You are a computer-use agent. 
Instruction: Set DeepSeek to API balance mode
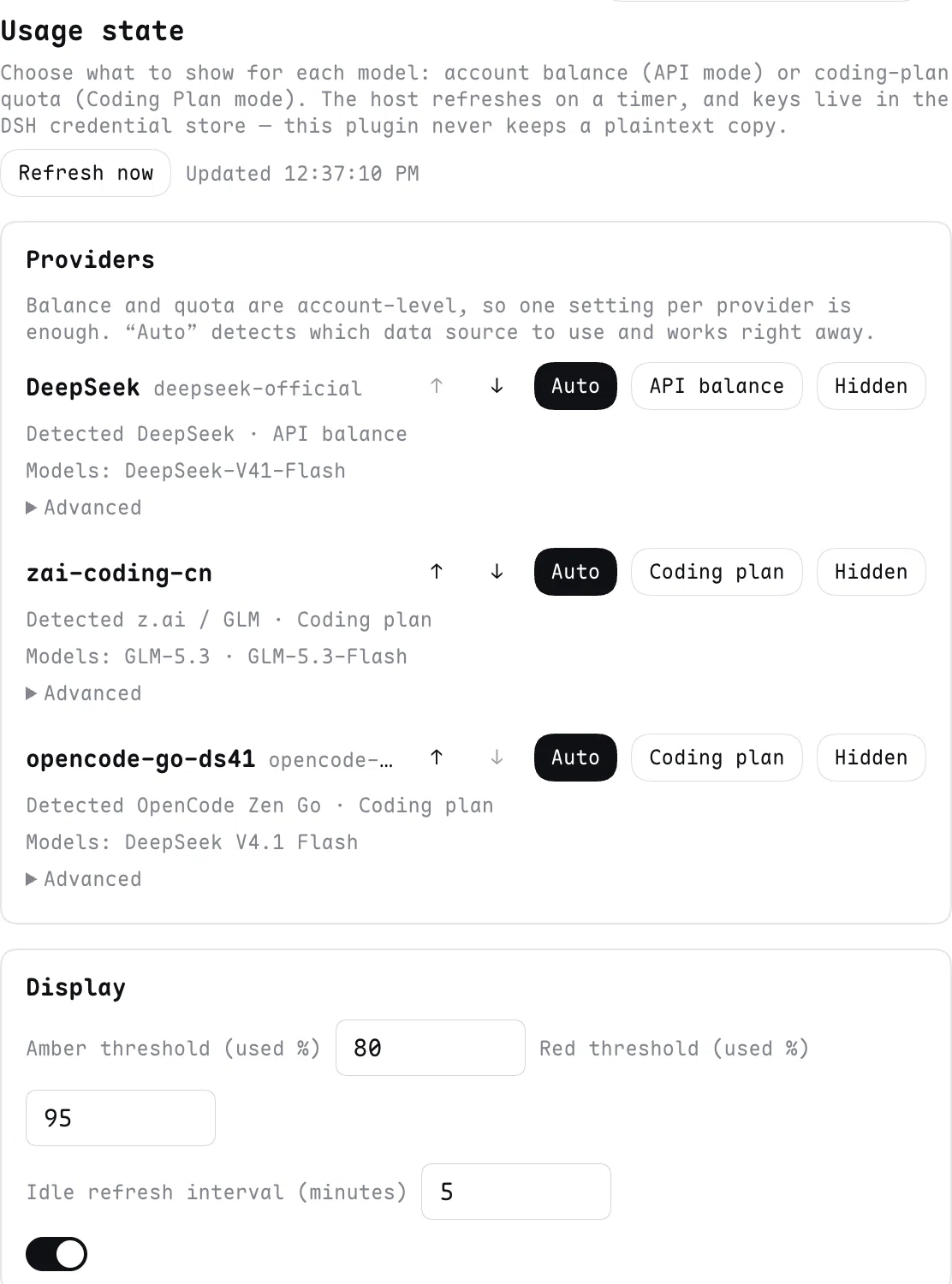tap(717, 386)
